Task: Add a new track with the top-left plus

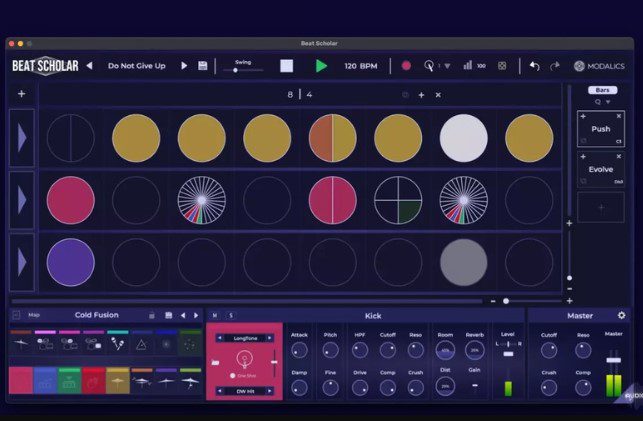Action: coord(21,94)
